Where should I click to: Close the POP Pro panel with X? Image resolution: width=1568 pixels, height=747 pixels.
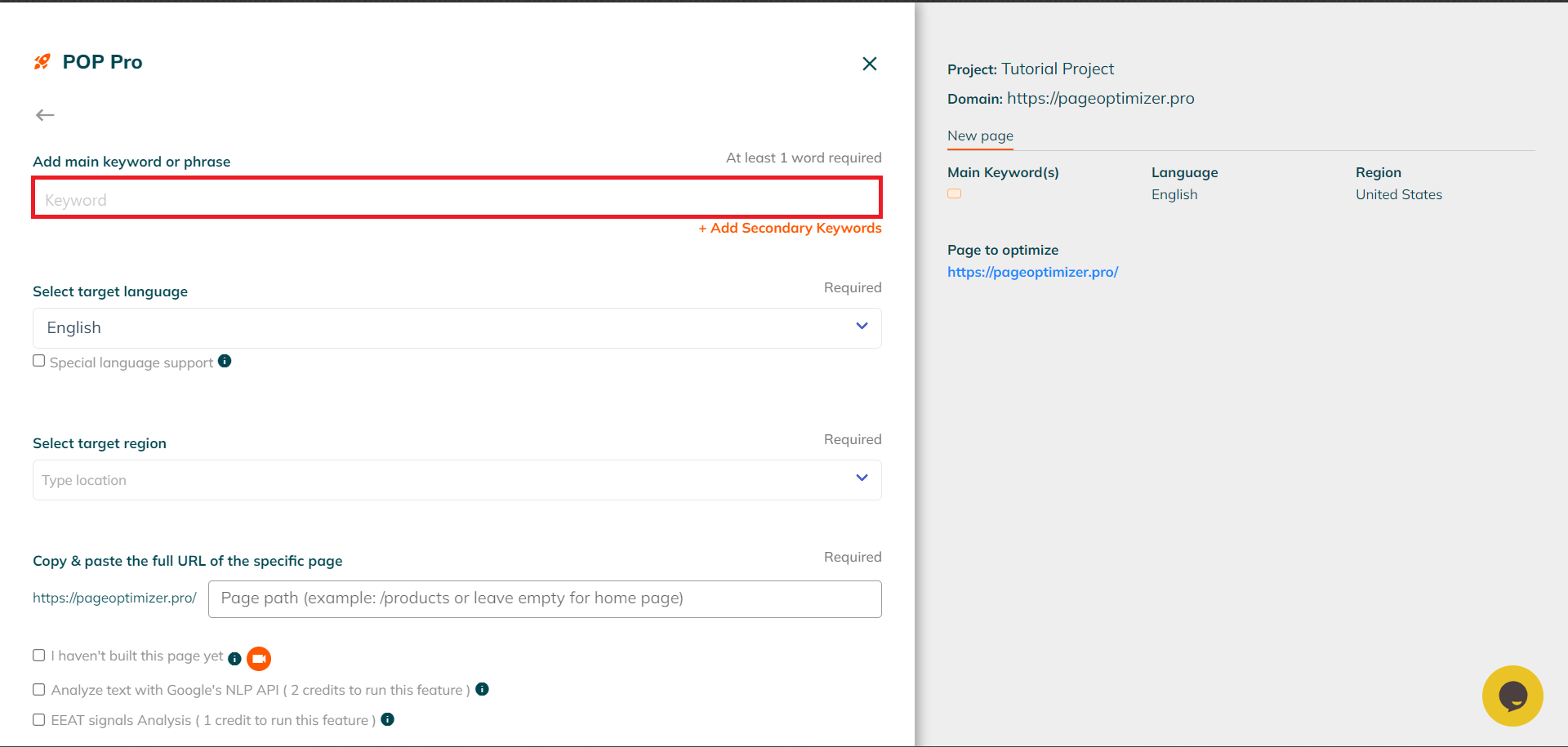tap(870, 64)
